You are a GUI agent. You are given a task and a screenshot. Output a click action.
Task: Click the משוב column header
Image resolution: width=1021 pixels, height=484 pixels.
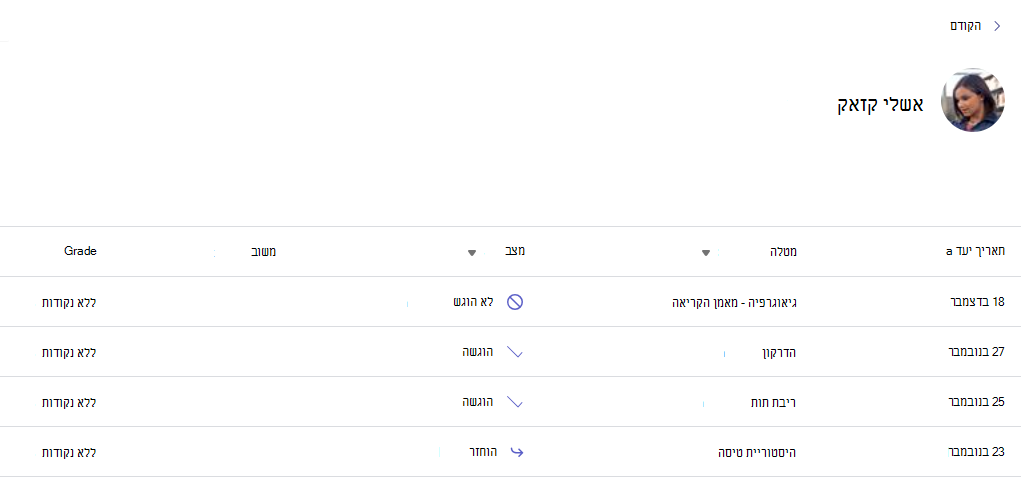click(264, 252)
